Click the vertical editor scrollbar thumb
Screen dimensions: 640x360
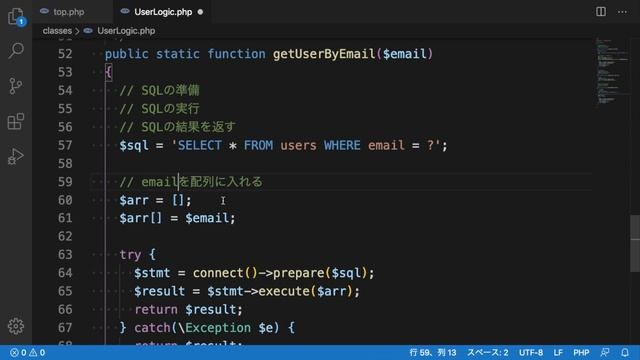[x=635, y=243]
